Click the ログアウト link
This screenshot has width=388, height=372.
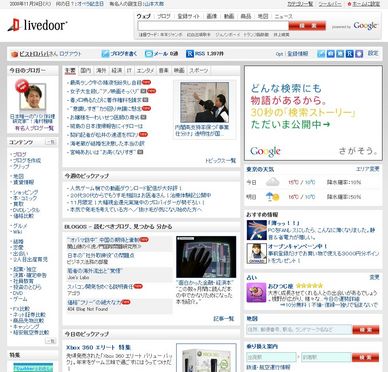point(70,54)
